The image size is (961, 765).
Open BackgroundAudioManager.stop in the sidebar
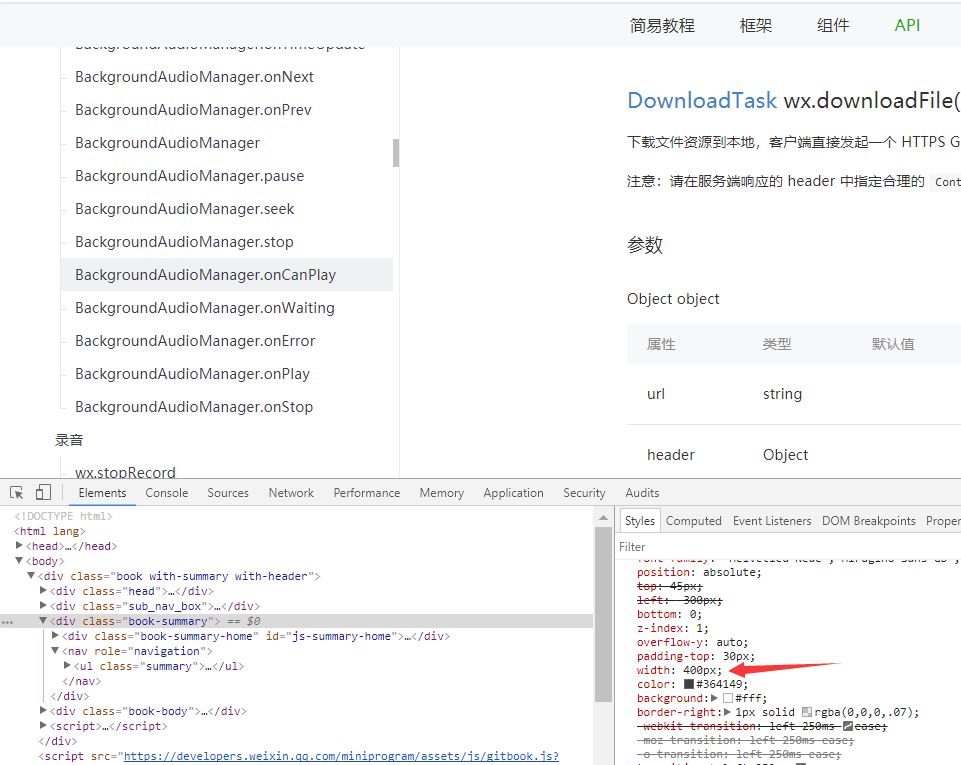(x=184, y=242)
